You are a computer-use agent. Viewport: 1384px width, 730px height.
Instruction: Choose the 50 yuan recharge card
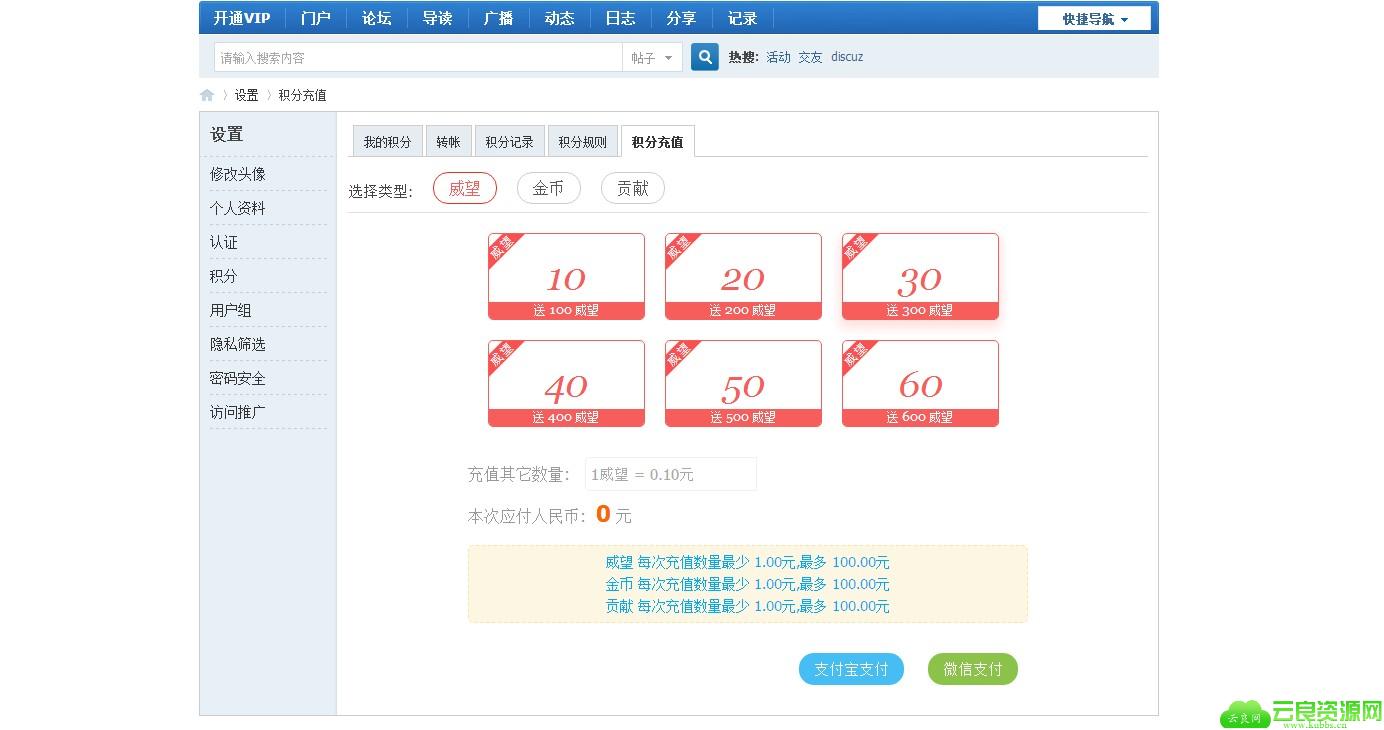[743, 384]
